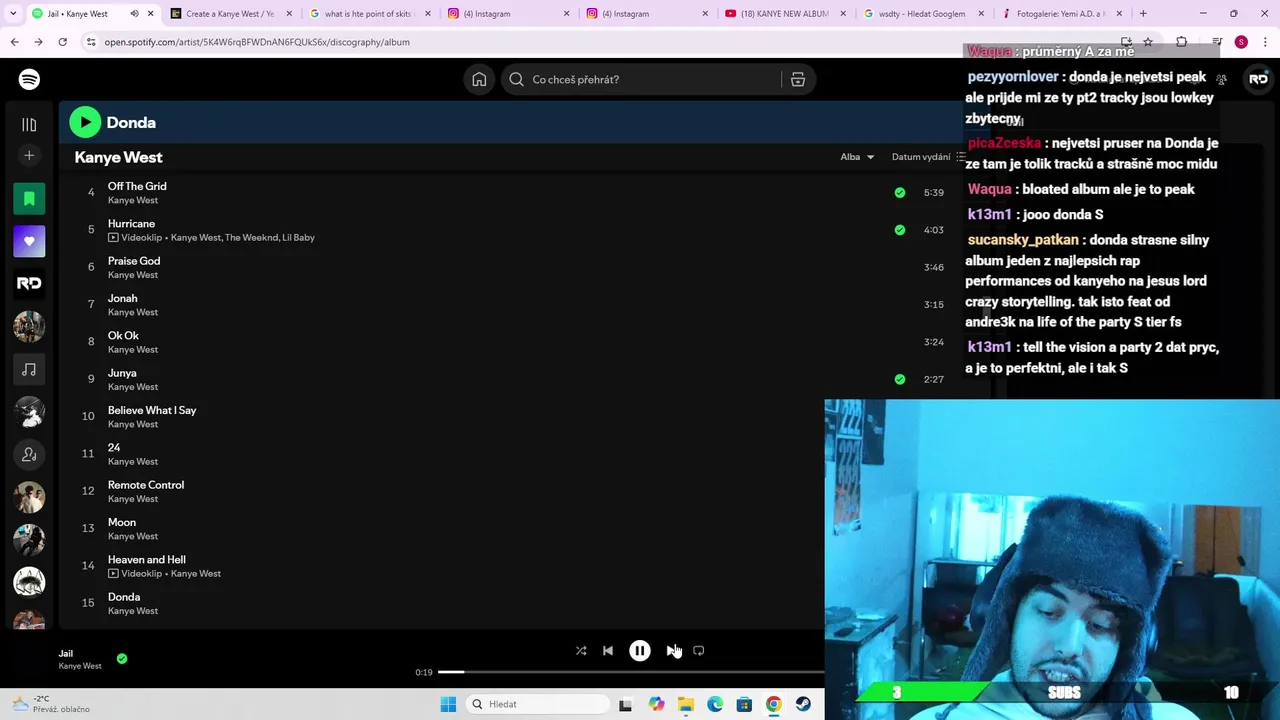This screenshot has width=1280, height=720.
Task: Switch to the first Instagram tab
Action: 508,14
